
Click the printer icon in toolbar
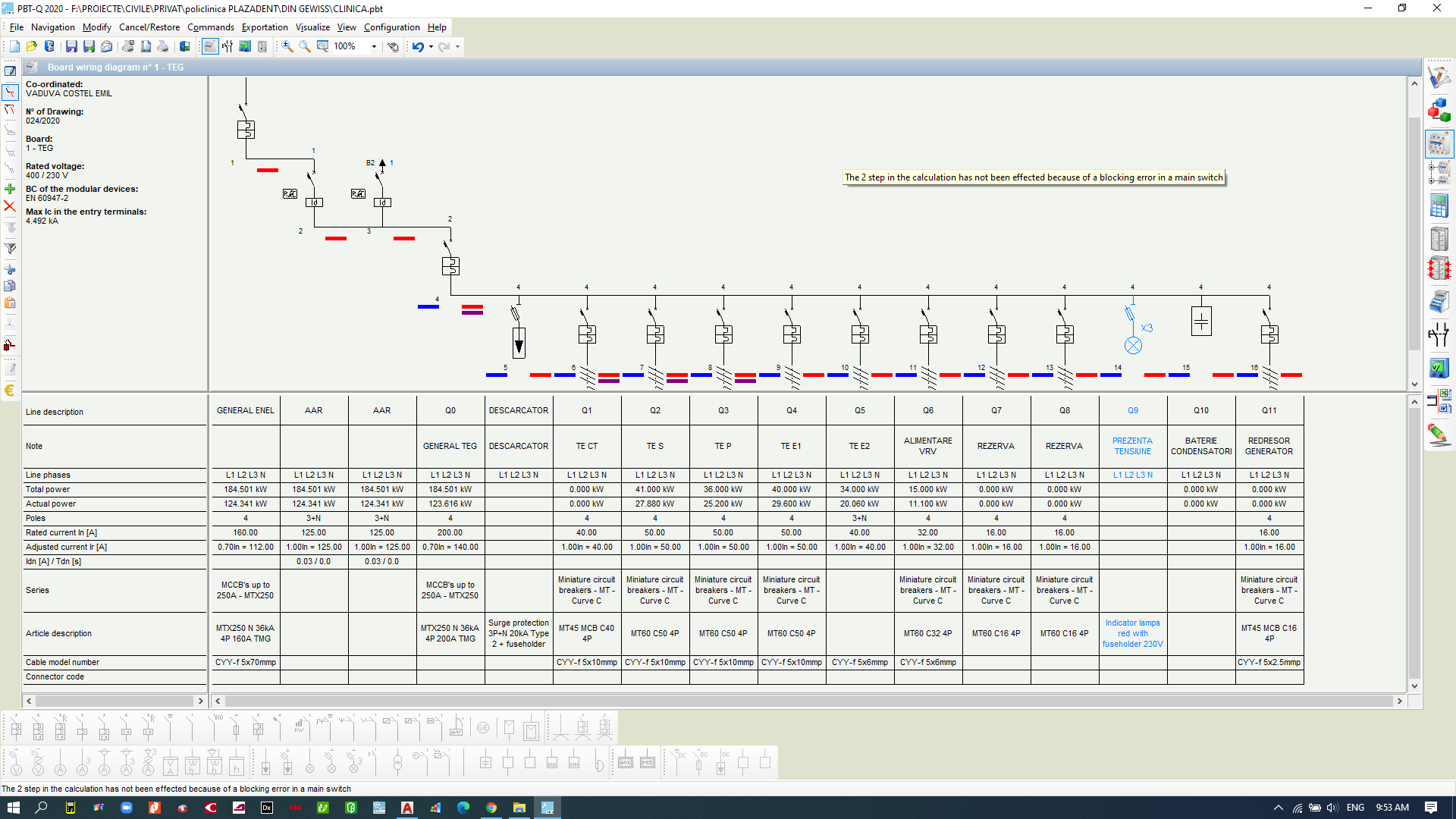[163, 46]
